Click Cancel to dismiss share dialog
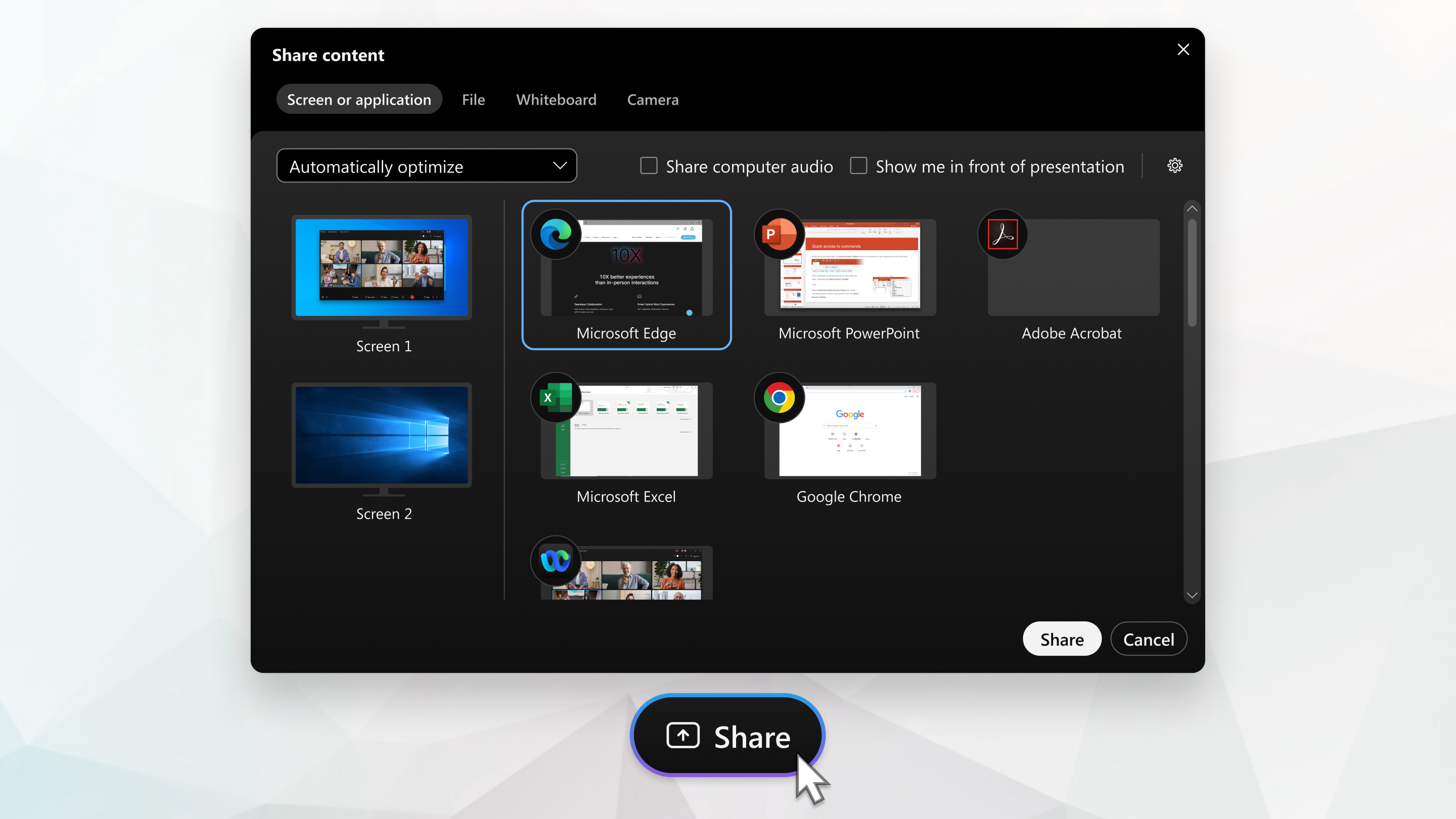 click(1148, 639)
